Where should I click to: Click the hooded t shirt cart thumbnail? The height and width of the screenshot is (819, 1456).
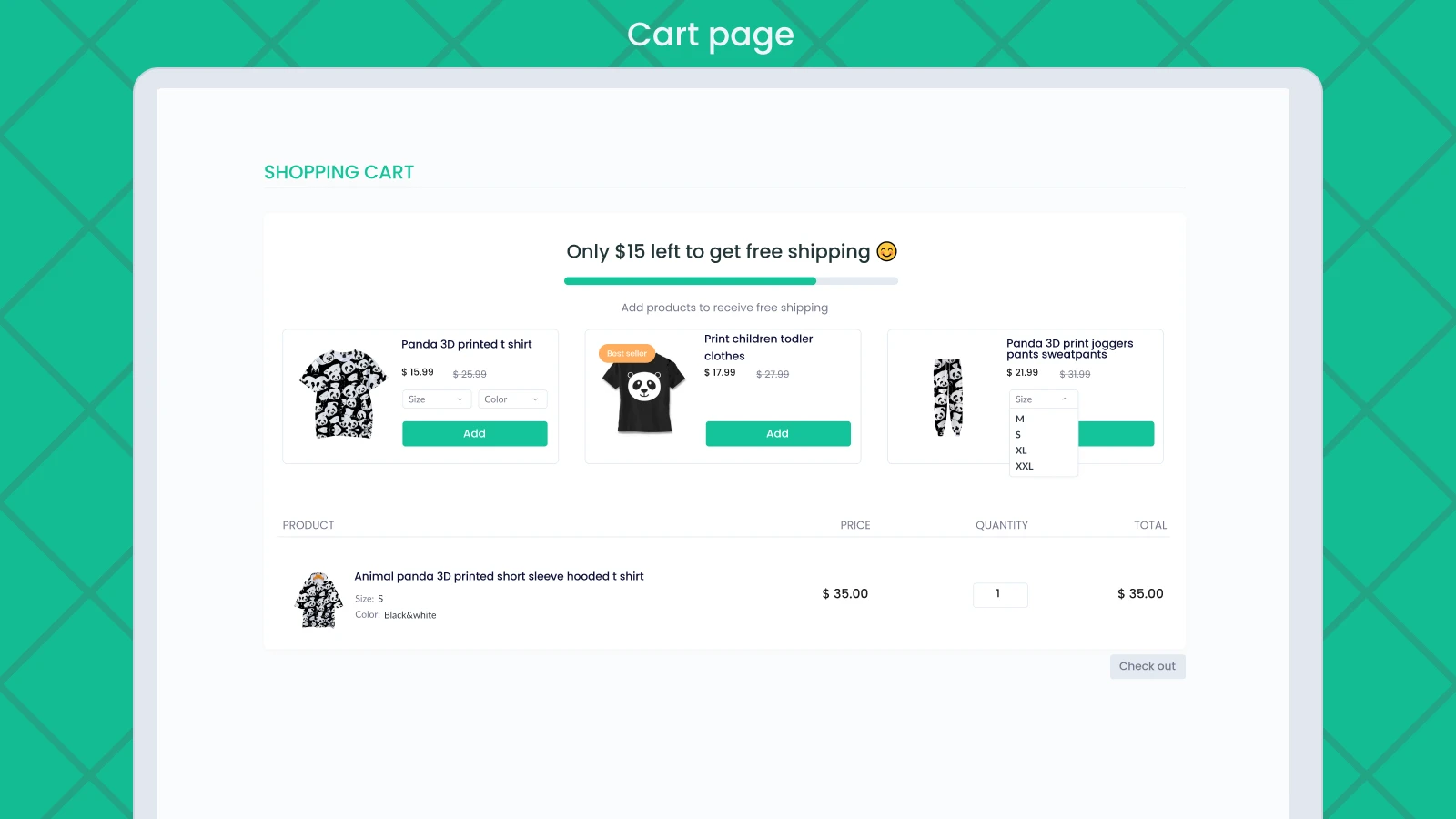[x=318, y=600]
